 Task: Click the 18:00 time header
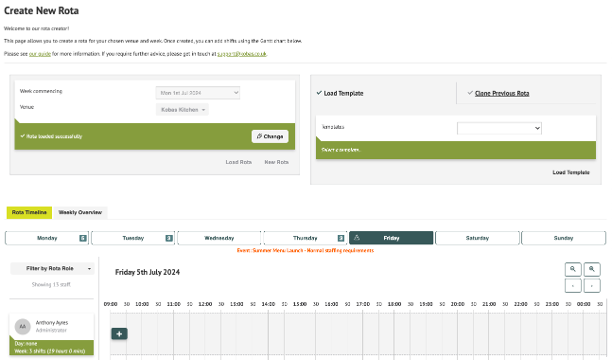click(394, 304)
